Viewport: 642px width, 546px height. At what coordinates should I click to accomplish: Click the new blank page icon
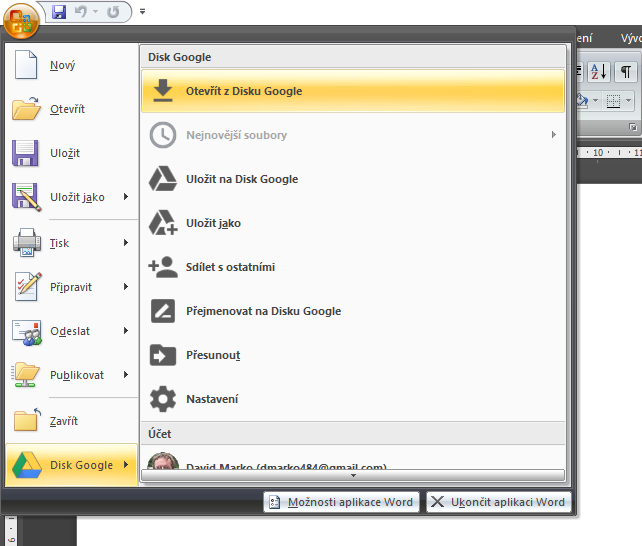[x=26, y=65]
